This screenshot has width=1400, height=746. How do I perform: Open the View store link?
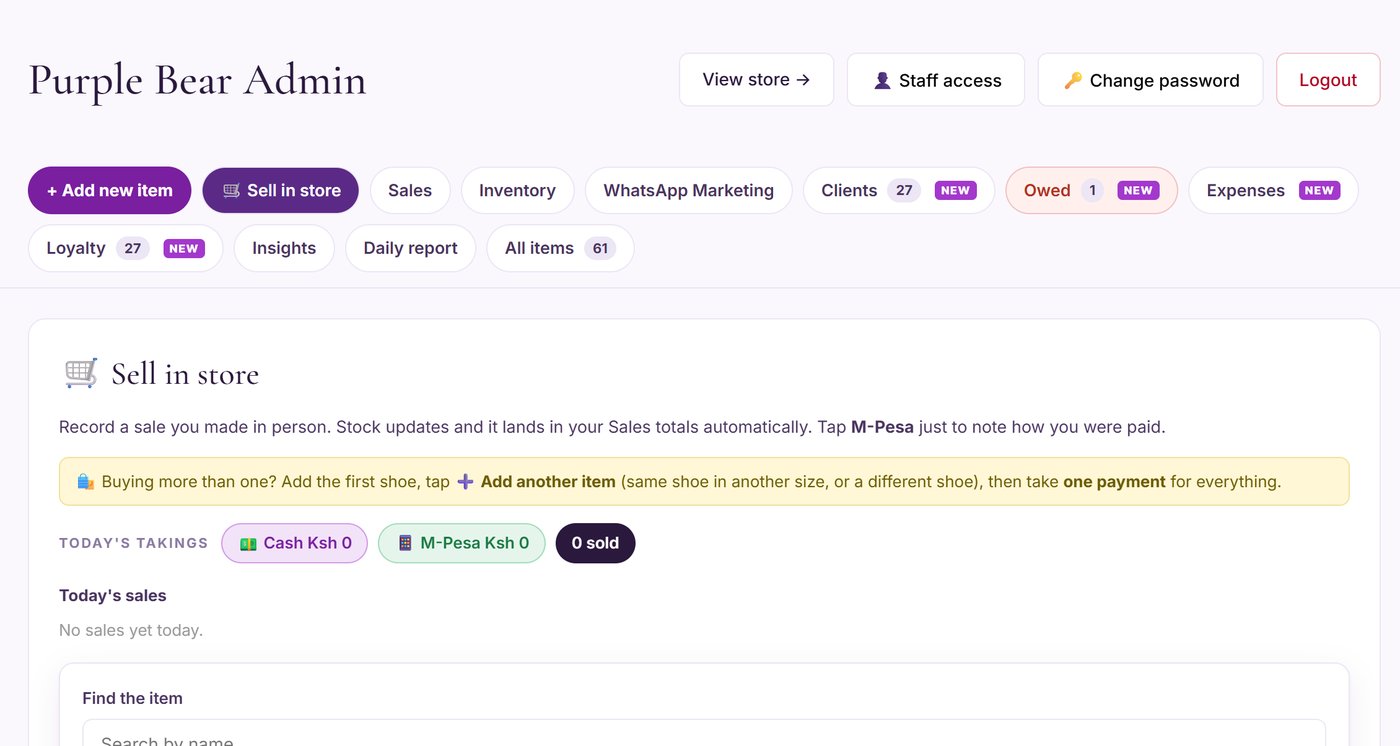[756, 80]
